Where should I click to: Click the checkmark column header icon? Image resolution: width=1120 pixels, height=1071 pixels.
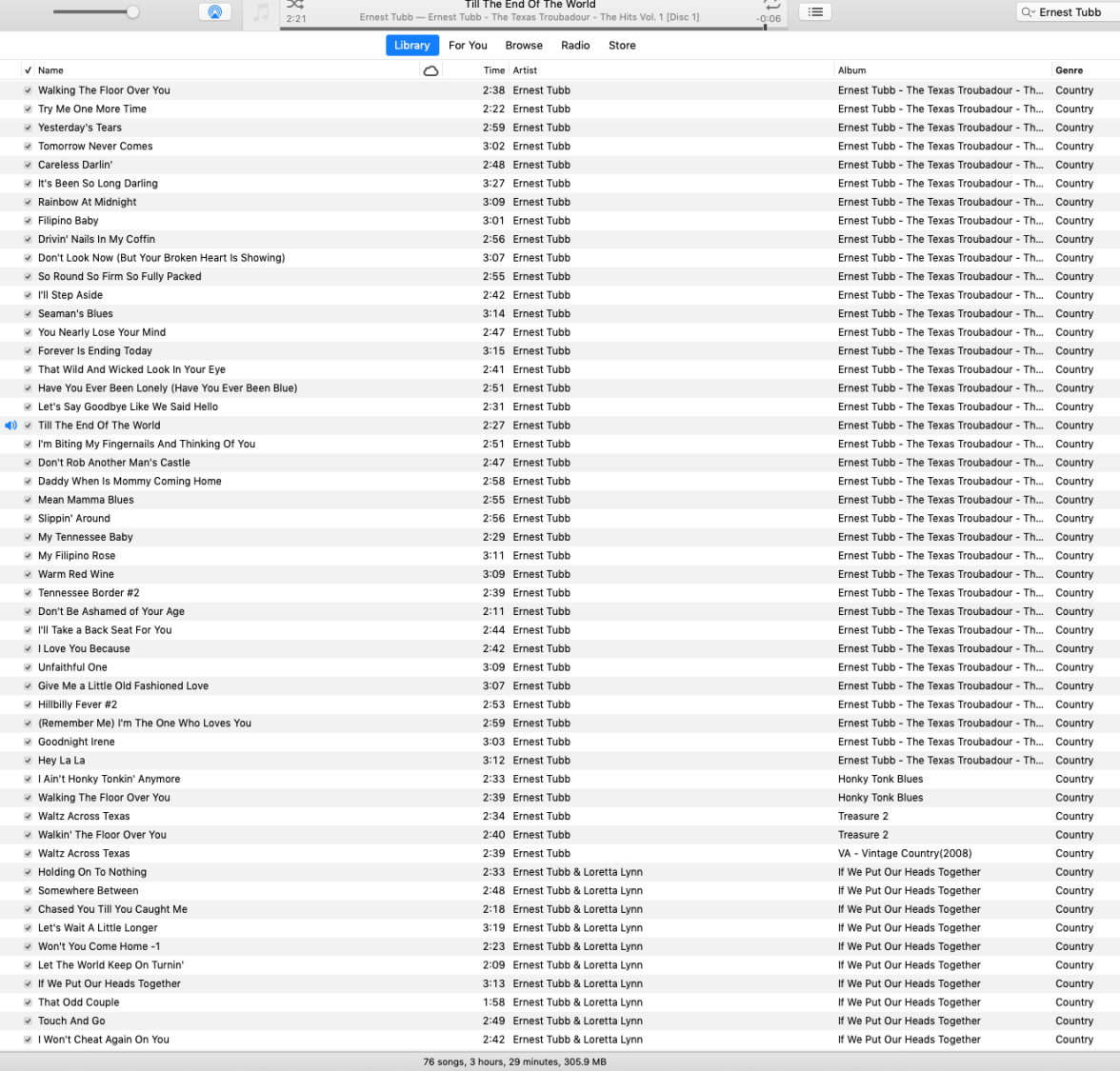pos(28,69)
